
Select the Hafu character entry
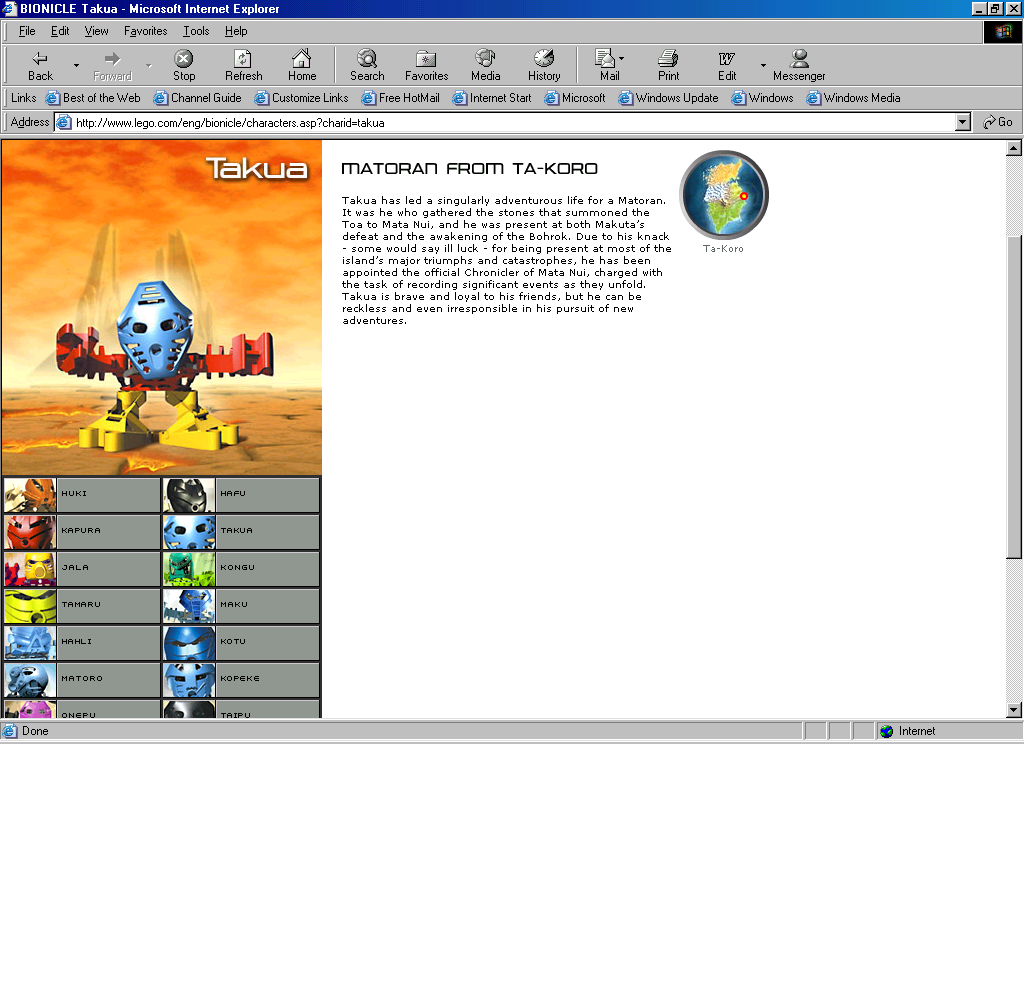pos(241,494)
